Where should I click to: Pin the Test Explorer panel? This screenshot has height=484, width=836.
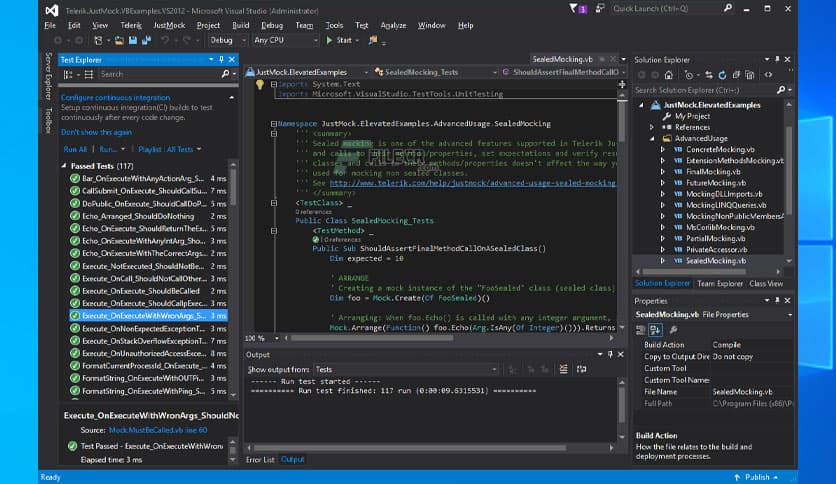223,60
